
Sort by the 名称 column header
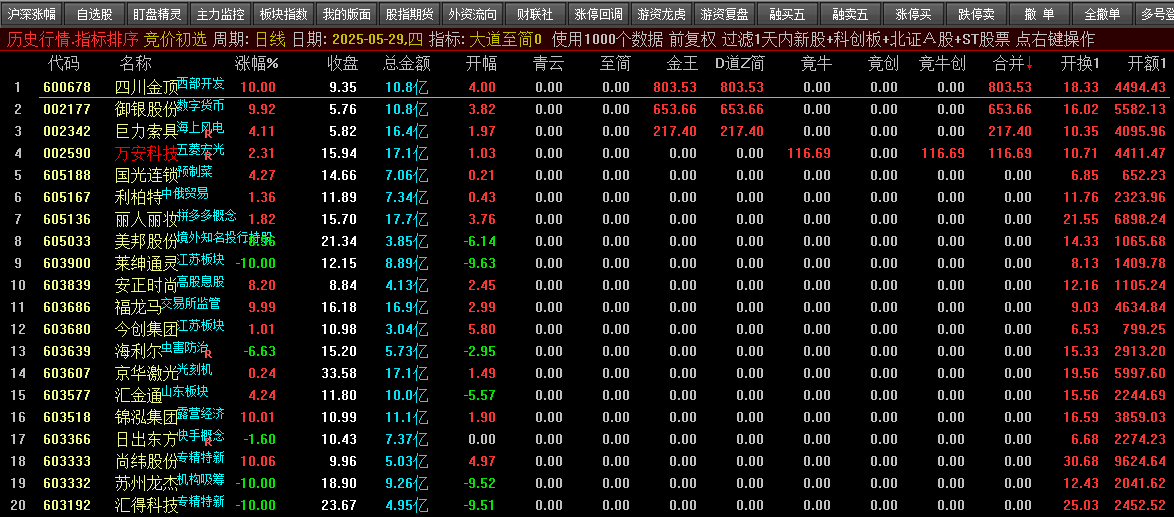tap(135, 63)
